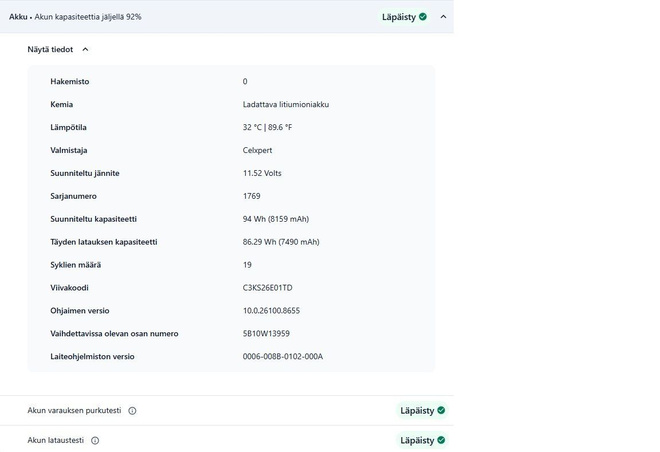660x452 pixels.
Task: Click the Sarjanumero value 1769
Action: [x=251, y=196]
